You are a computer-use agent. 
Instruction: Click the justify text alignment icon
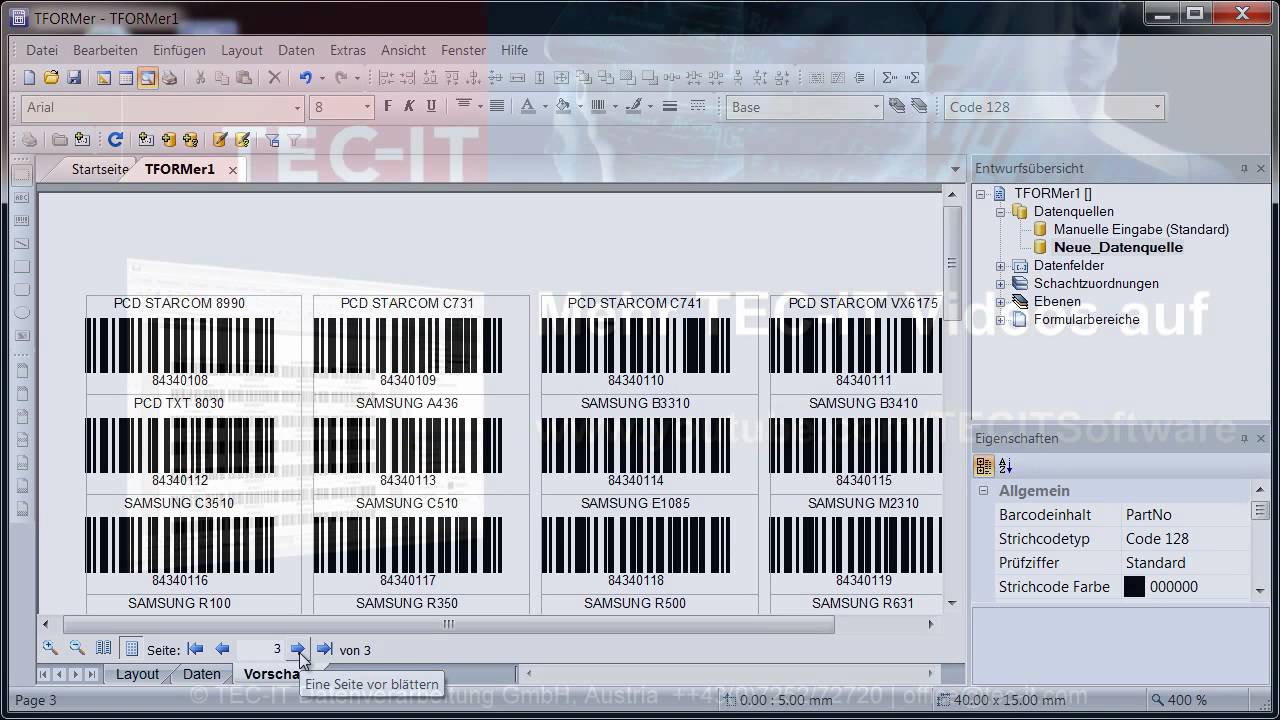click(497, 106)
